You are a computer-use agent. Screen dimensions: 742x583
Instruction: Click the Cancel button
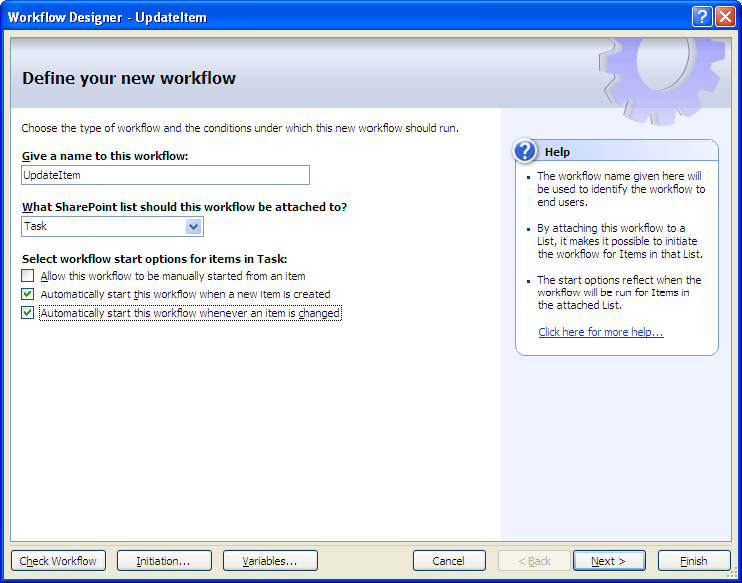point(449,561)
